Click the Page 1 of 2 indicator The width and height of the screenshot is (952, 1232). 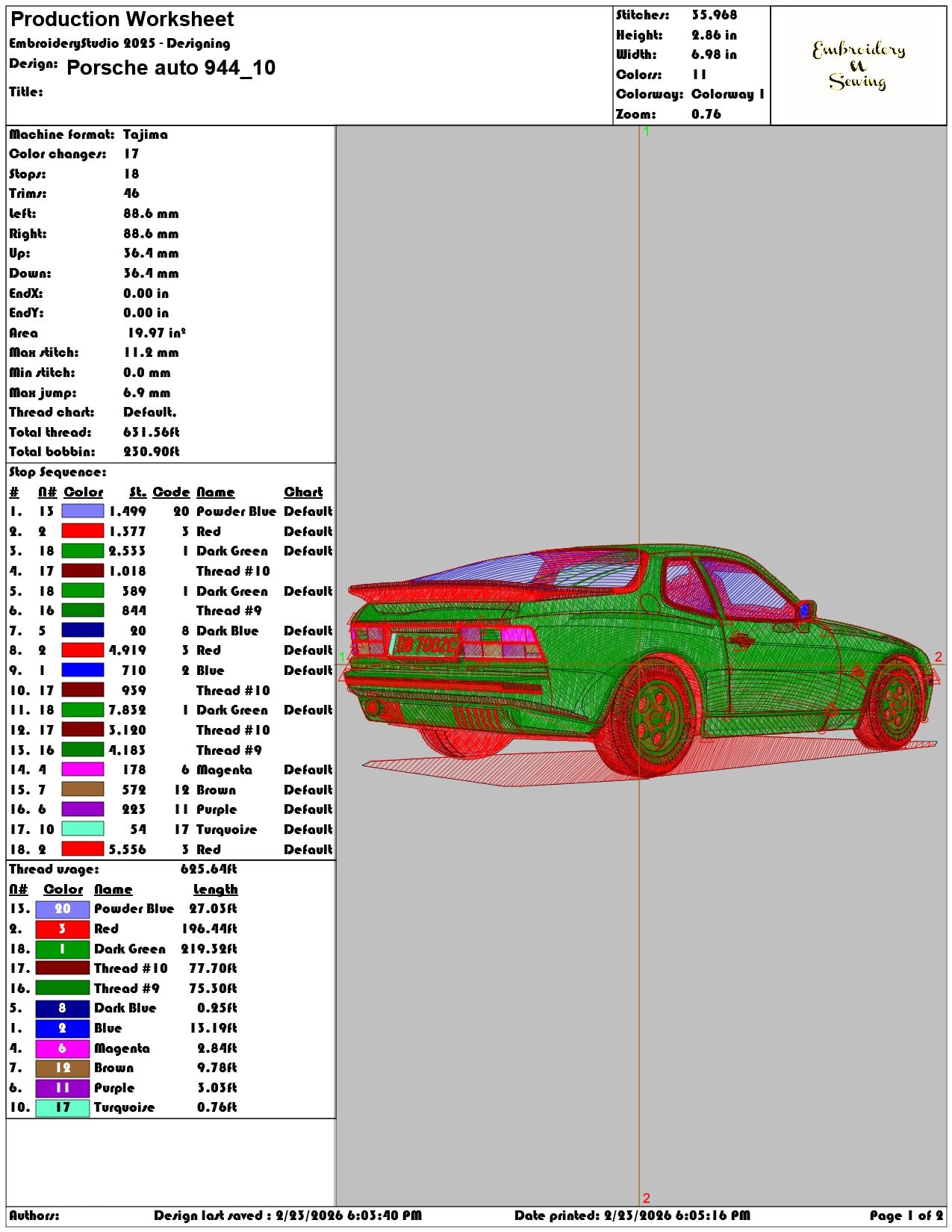(906, 1216)
